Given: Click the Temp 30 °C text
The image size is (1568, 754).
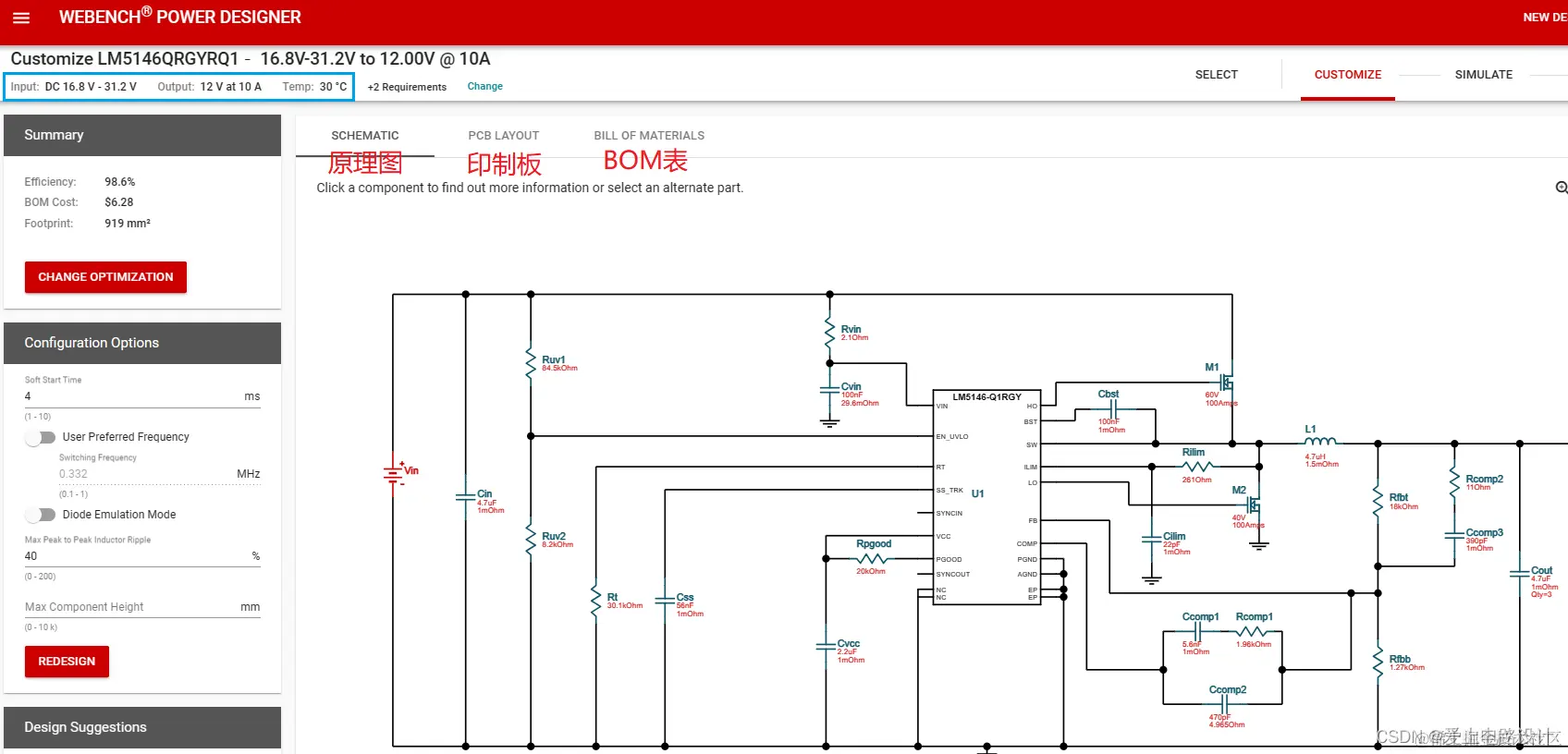Looking at the screenshot, I should pos(315,87).
